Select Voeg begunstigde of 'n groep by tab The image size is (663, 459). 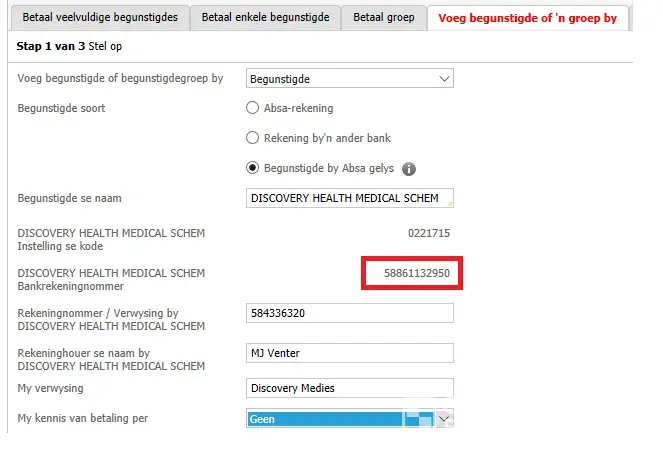pos(527,18)
